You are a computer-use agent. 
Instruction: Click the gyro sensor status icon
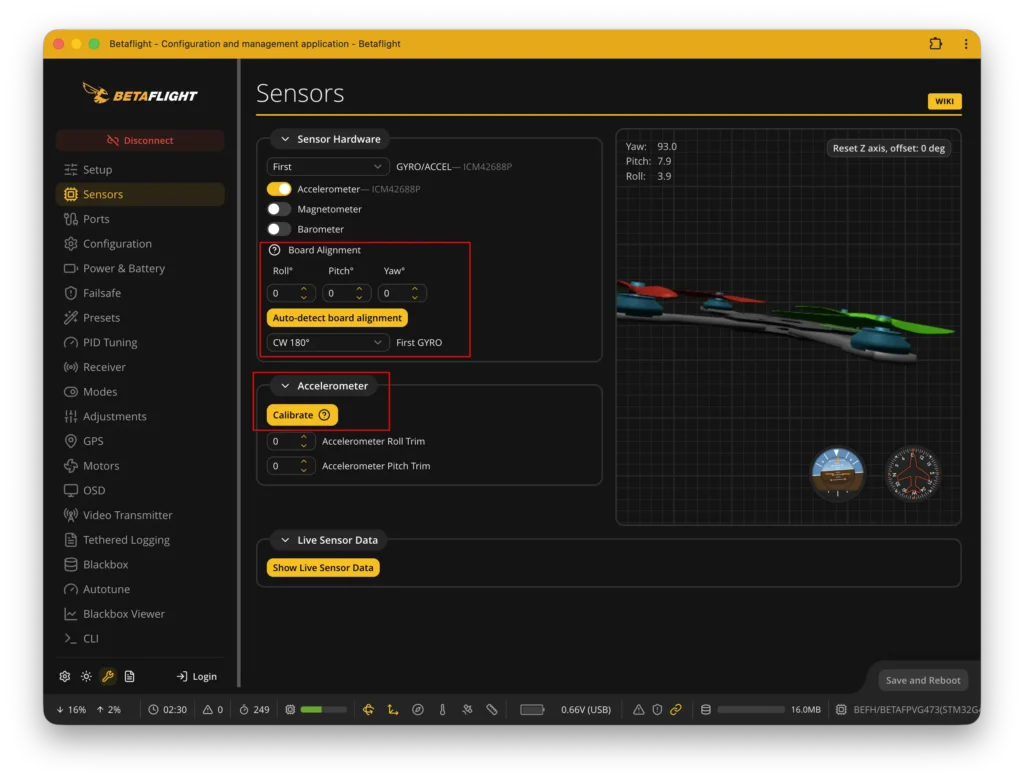(368, 710)
